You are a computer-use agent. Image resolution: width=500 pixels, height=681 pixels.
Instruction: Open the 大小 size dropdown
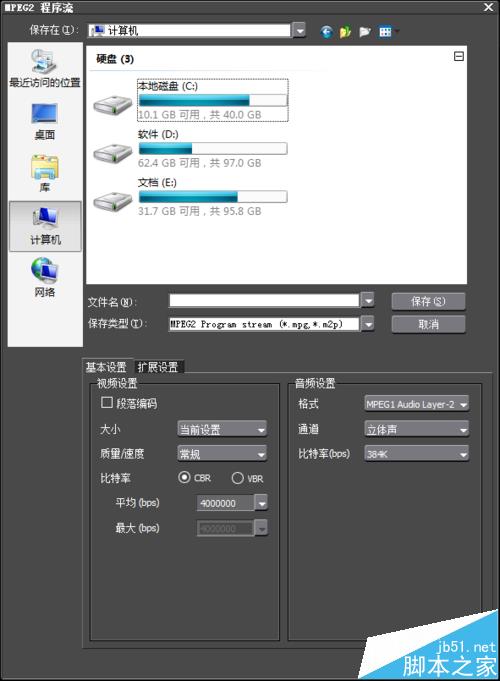(222, 429)
